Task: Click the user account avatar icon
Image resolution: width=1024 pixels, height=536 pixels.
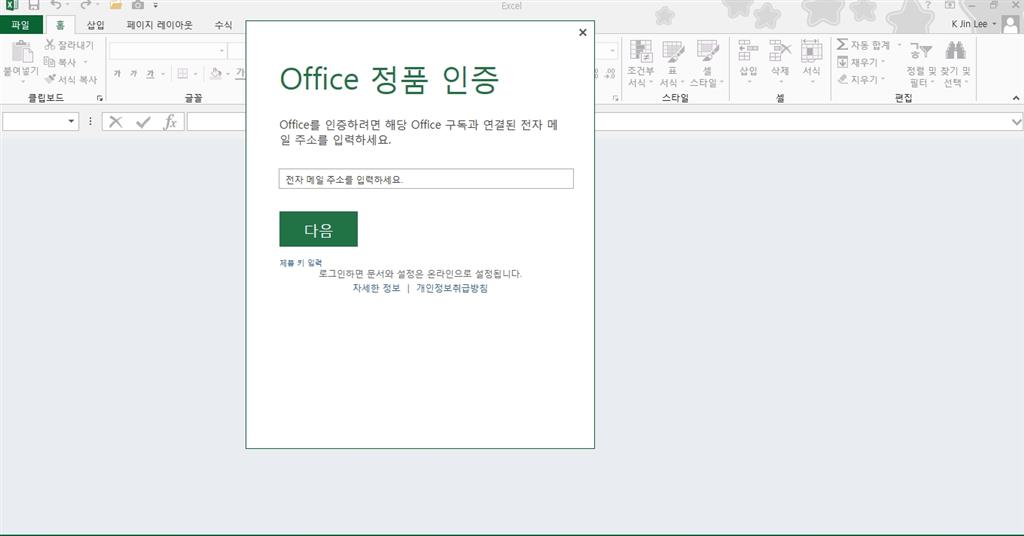Action: click(1010, 24)
